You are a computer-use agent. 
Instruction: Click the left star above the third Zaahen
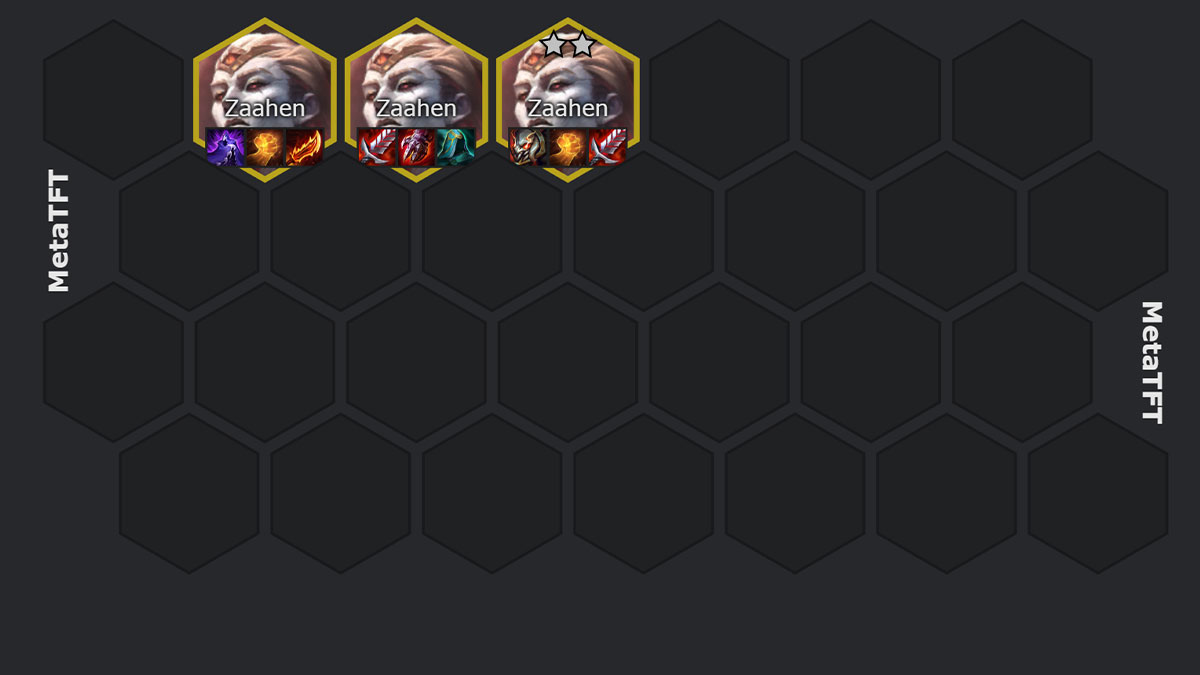(x=554, y=44)
